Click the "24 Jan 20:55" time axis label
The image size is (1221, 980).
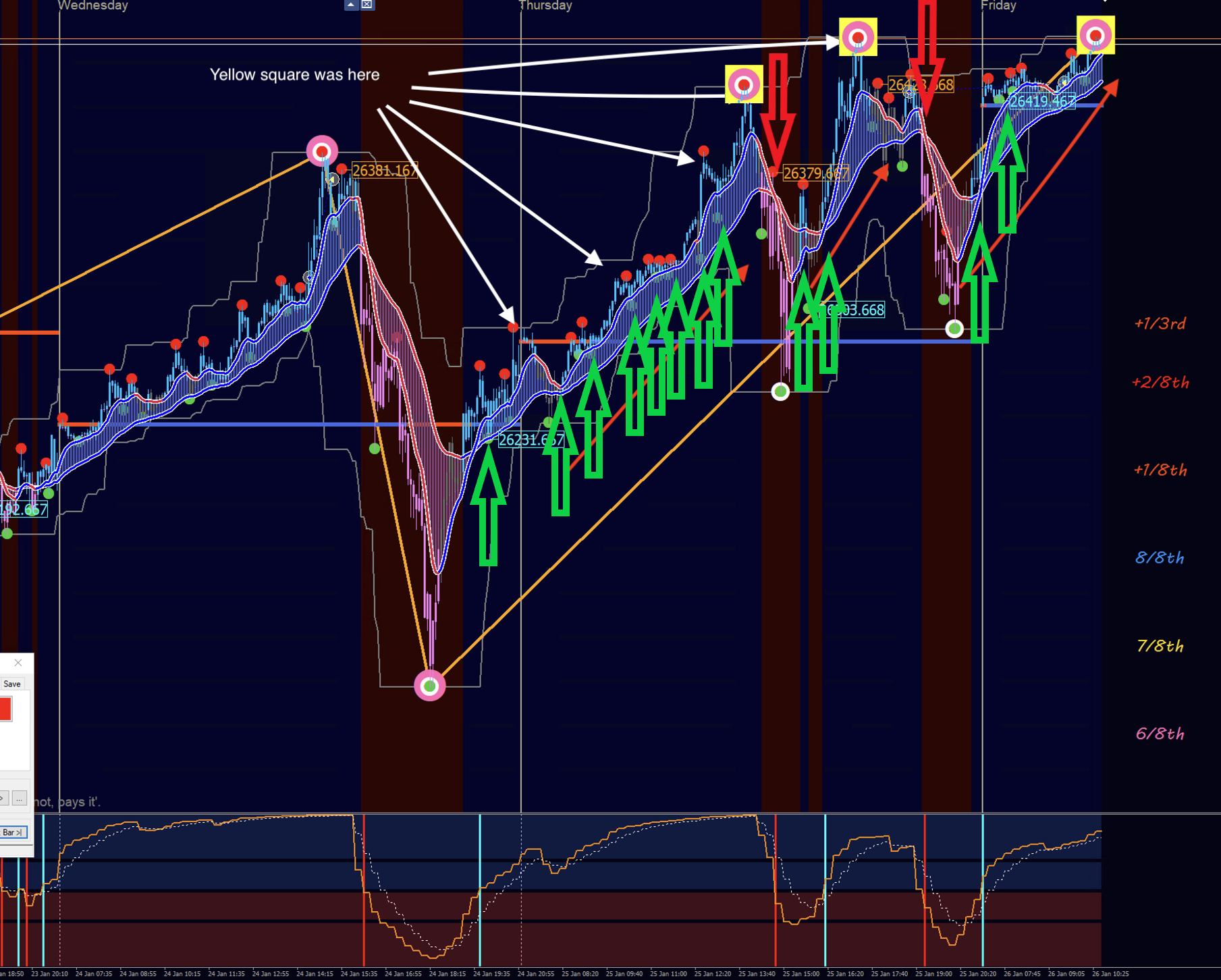coord(536,974)
